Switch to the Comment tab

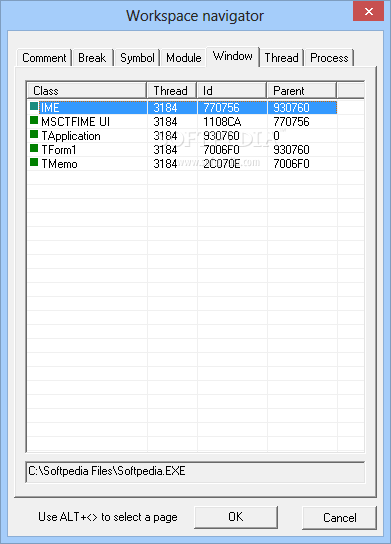[x=44, y=58]
